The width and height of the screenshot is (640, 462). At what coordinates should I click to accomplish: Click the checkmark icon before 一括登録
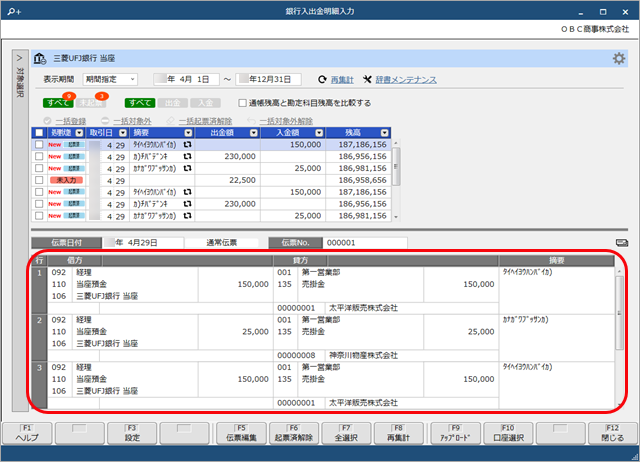(x=47, y=121)
